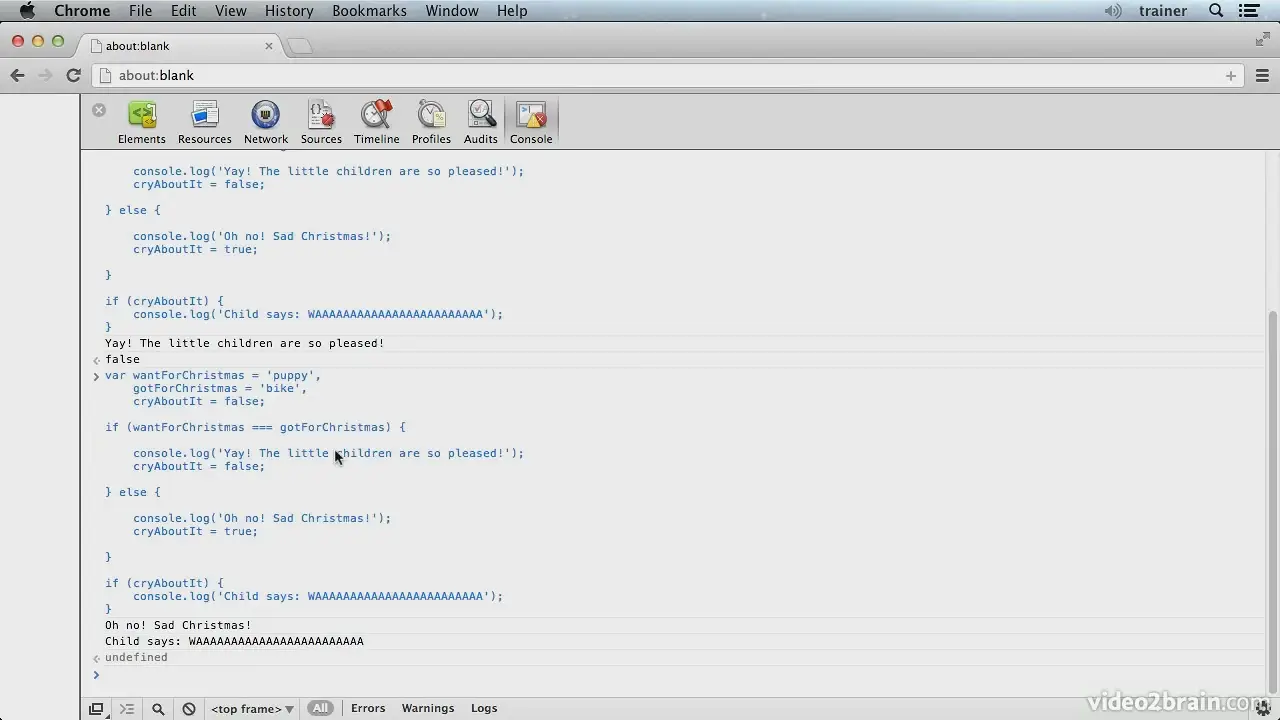Open the Elements panel in DevTools

(x=141, y=123)
